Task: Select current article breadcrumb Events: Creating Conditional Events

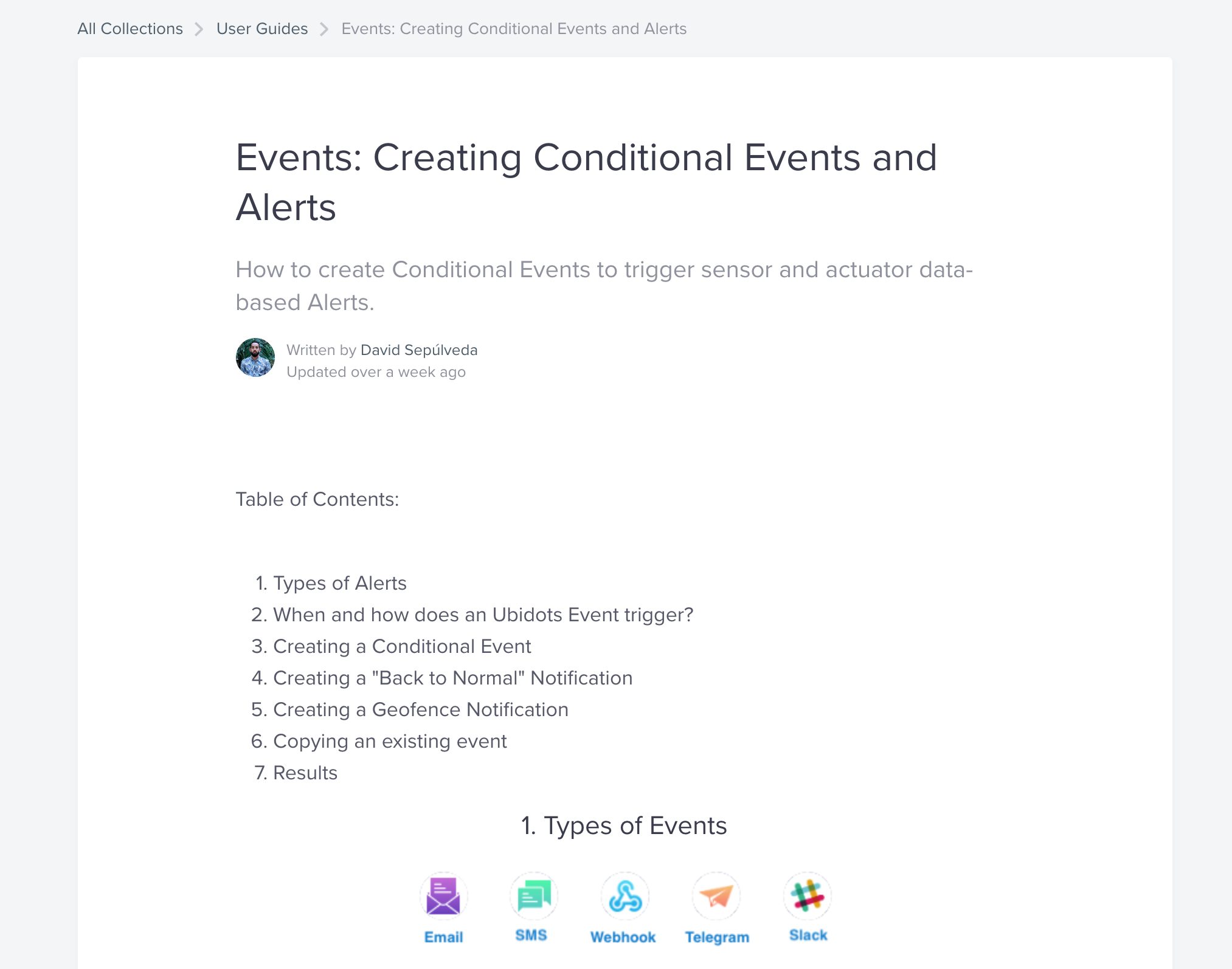Action: tap(514, 29)
